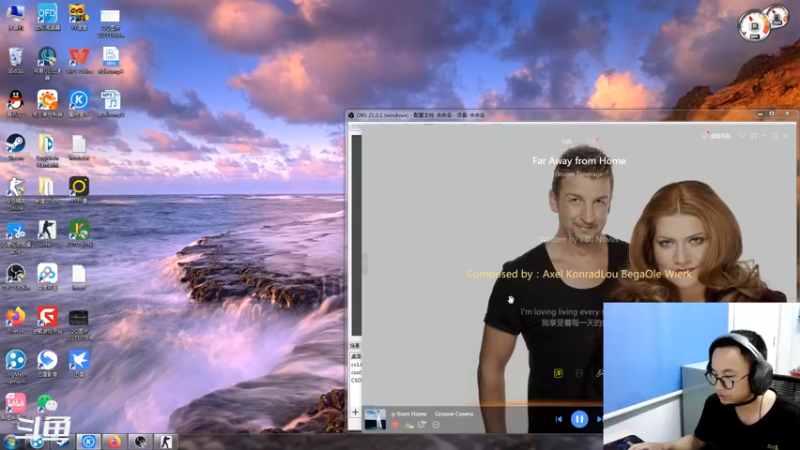Screen dimensions: 800x450
Task: Launch Firefox from the desktop
Action: [x=15, y=320]
